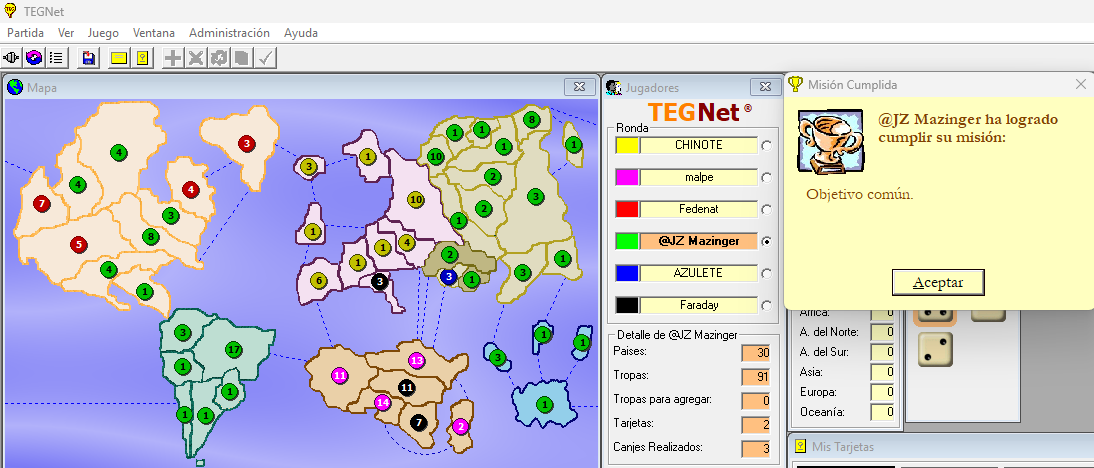Image resolution: width=1094 pixels, height=468 pixels.
Task: Select CHINOTE player radio button
Action: (x=767, y=146)
